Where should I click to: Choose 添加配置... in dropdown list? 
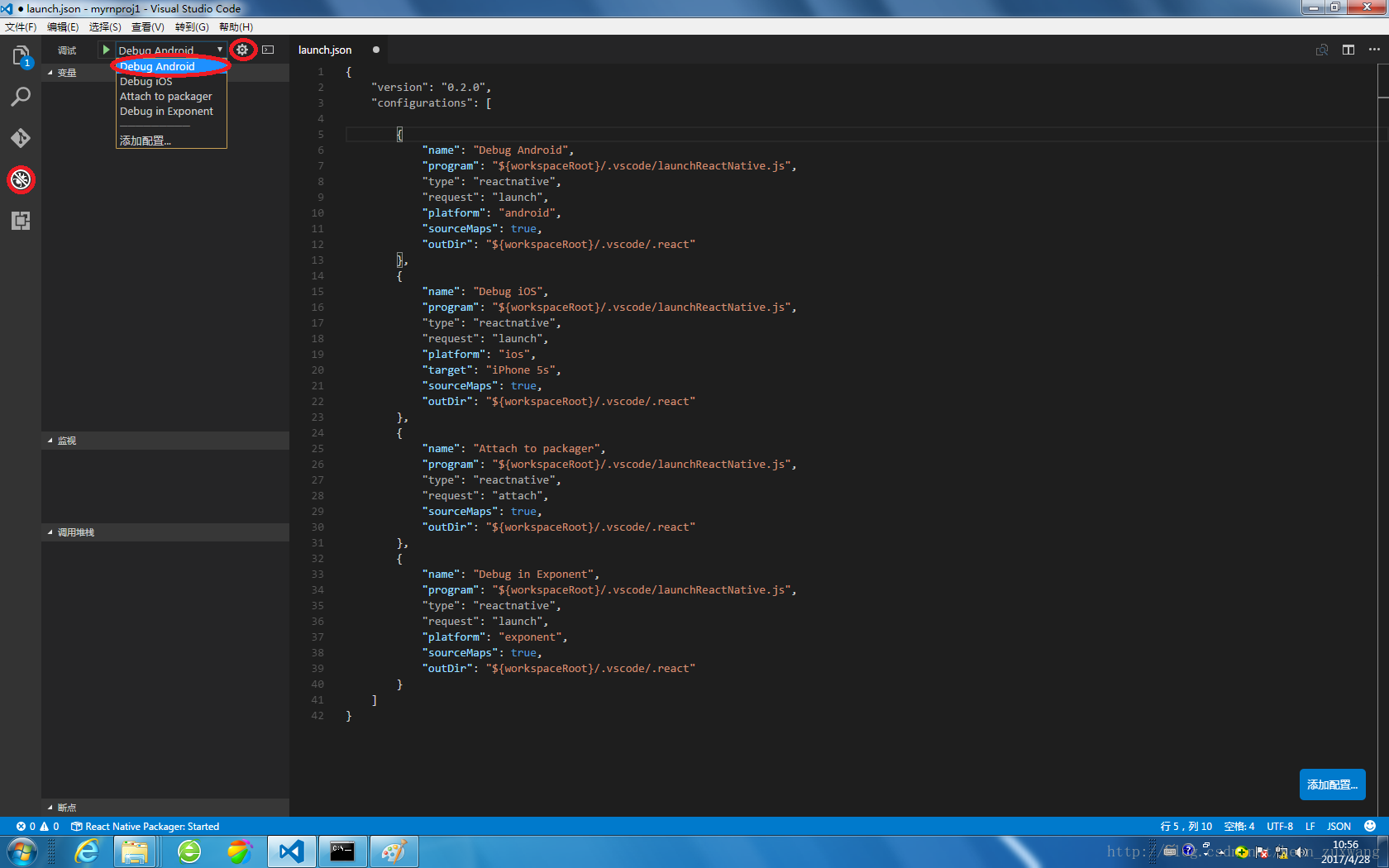click(x=171, y=141)
